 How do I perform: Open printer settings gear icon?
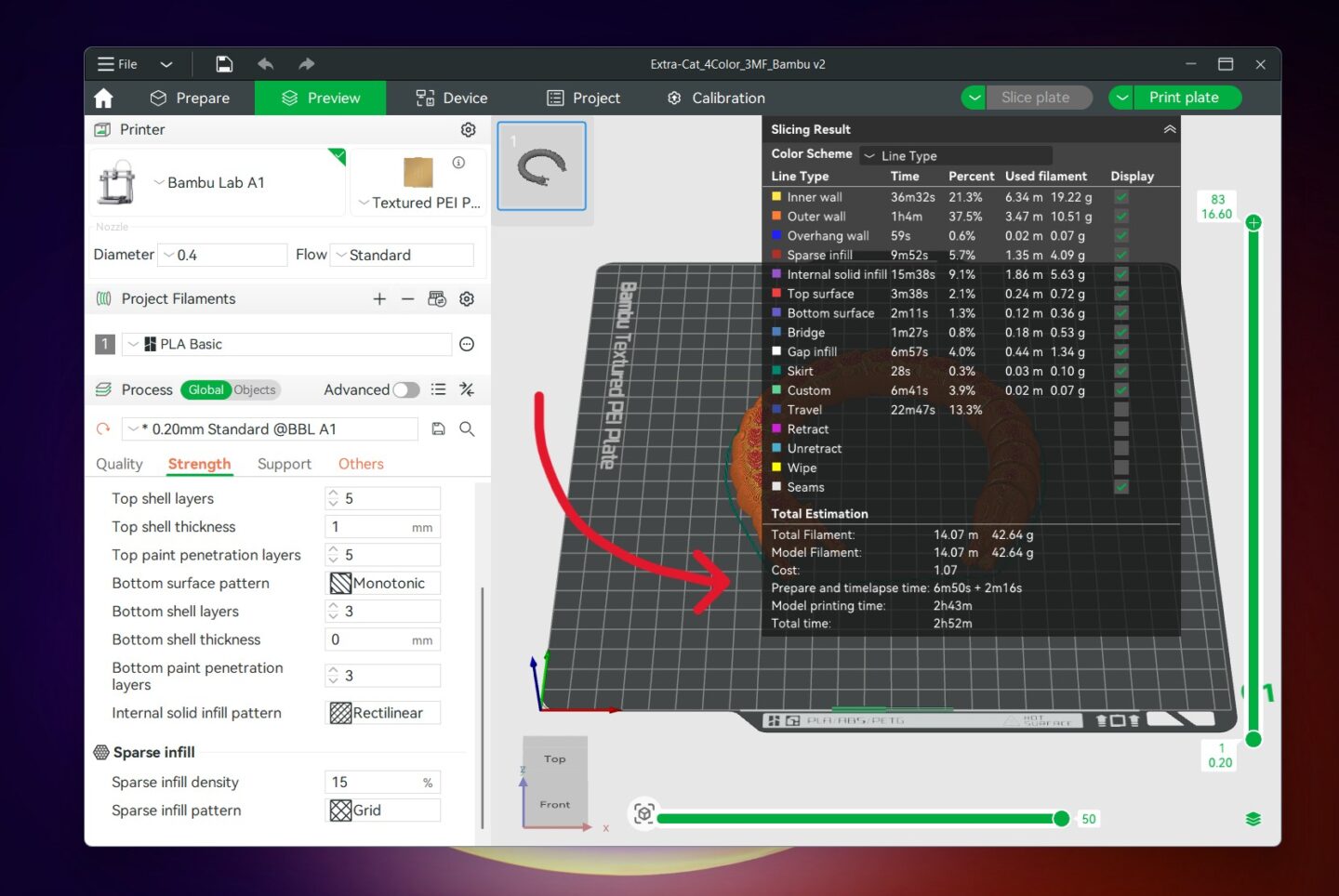coord(469,129)
